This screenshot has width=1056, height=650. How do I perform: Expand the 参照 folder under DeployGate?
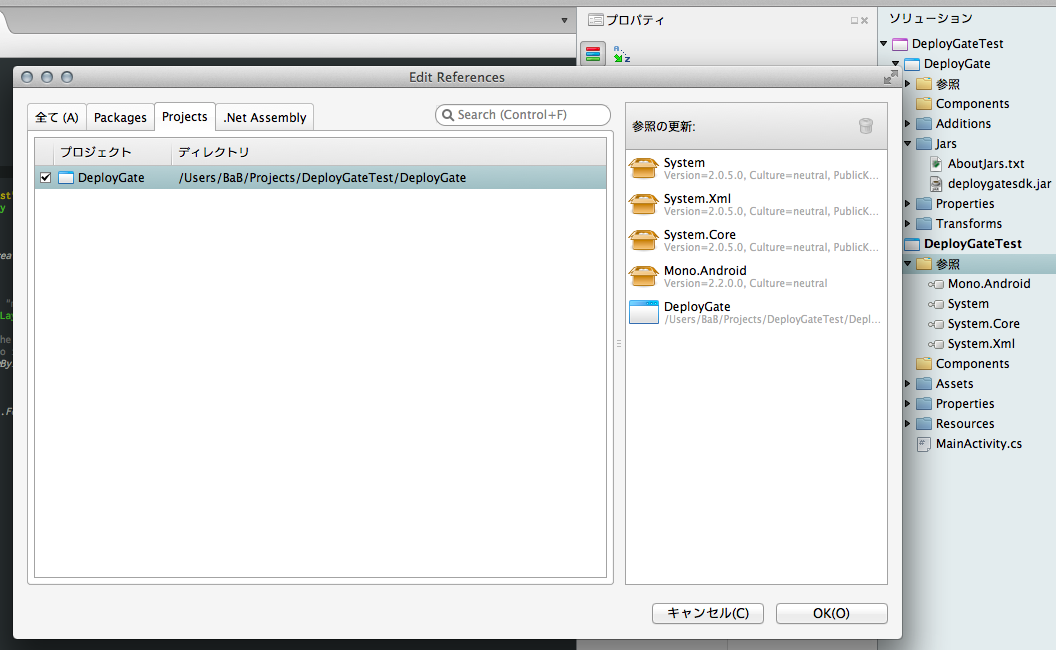[x=908, y=84]
